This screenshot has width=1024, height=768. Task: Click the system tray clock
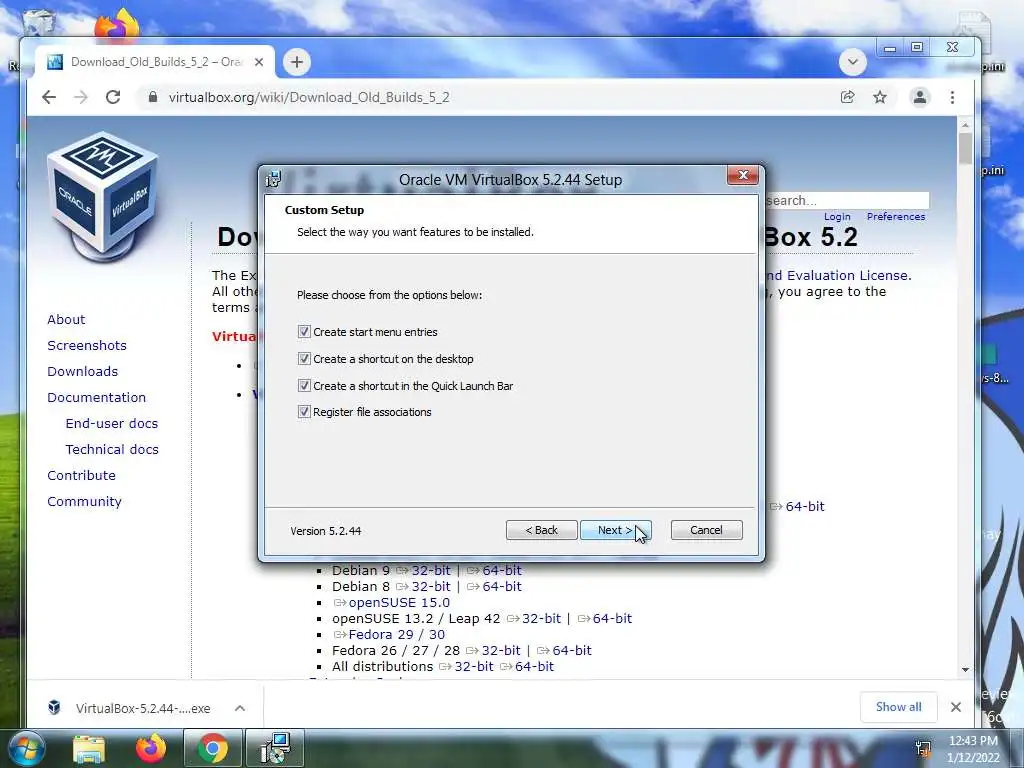[x=973, y=749]
